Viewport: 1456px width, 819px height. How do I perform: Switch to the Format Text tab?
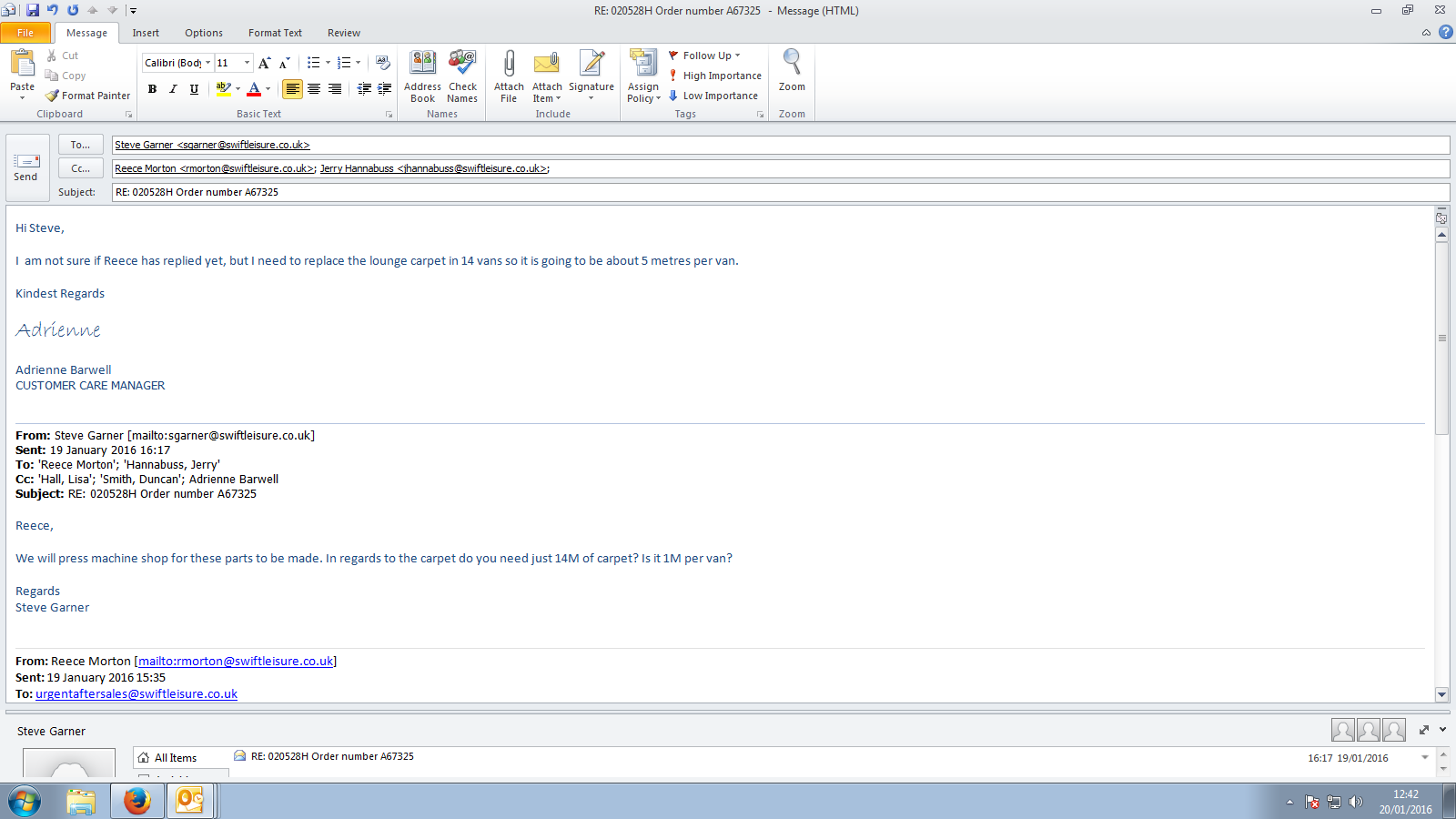tap(275, 33)
